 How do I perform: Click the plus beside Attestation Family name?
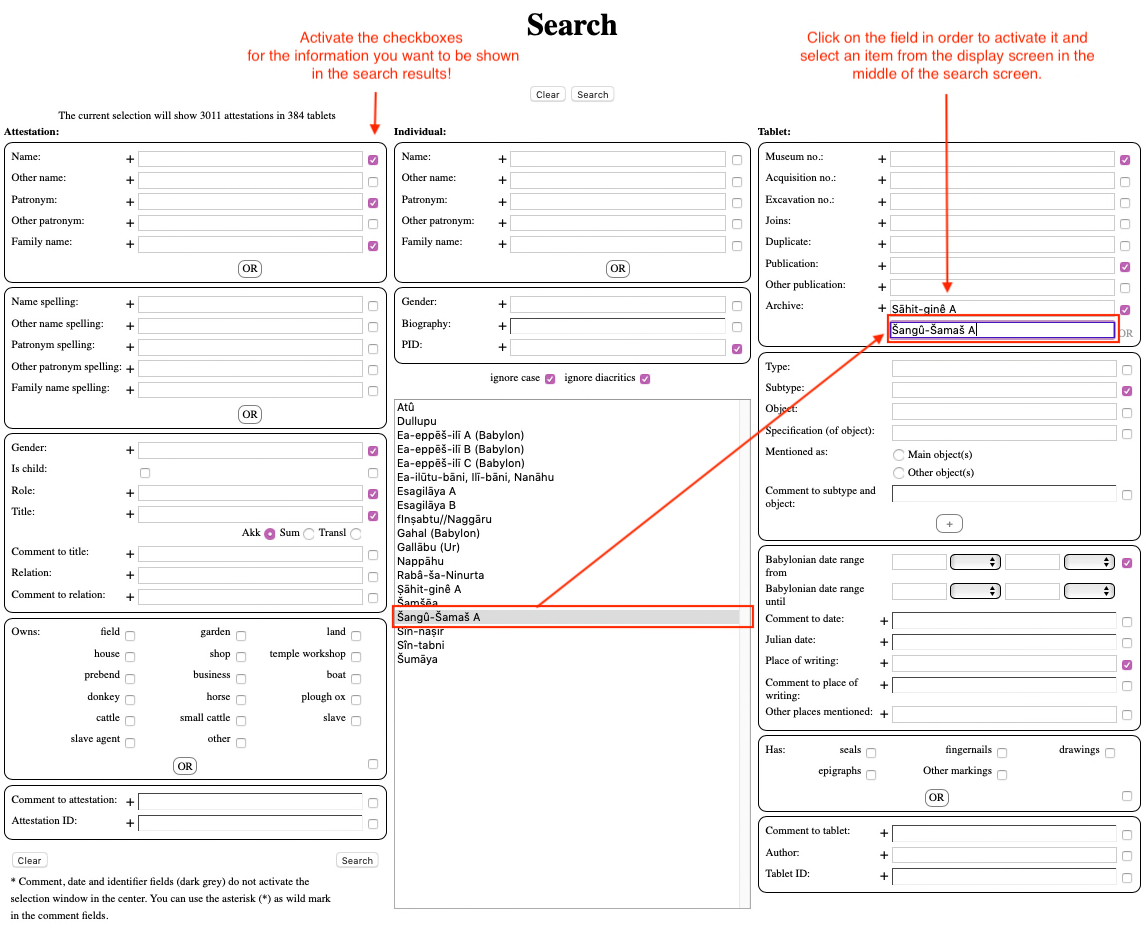130,244
